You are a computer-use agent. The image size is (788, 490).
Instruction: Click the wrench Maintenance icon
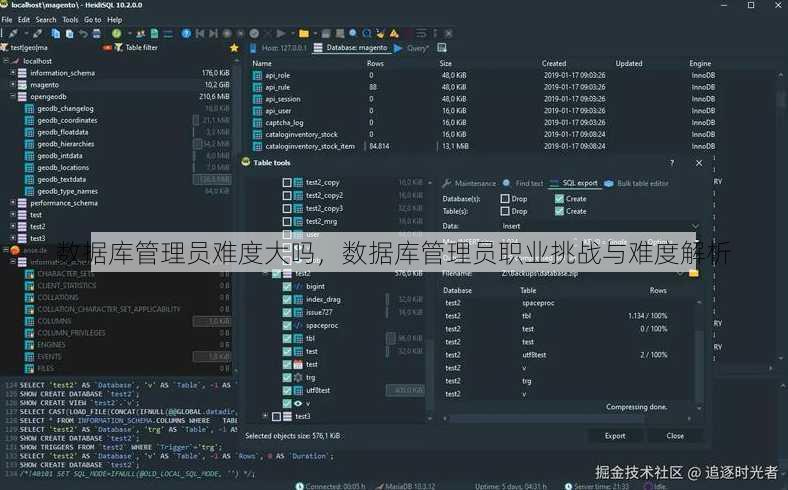(446, 183)
